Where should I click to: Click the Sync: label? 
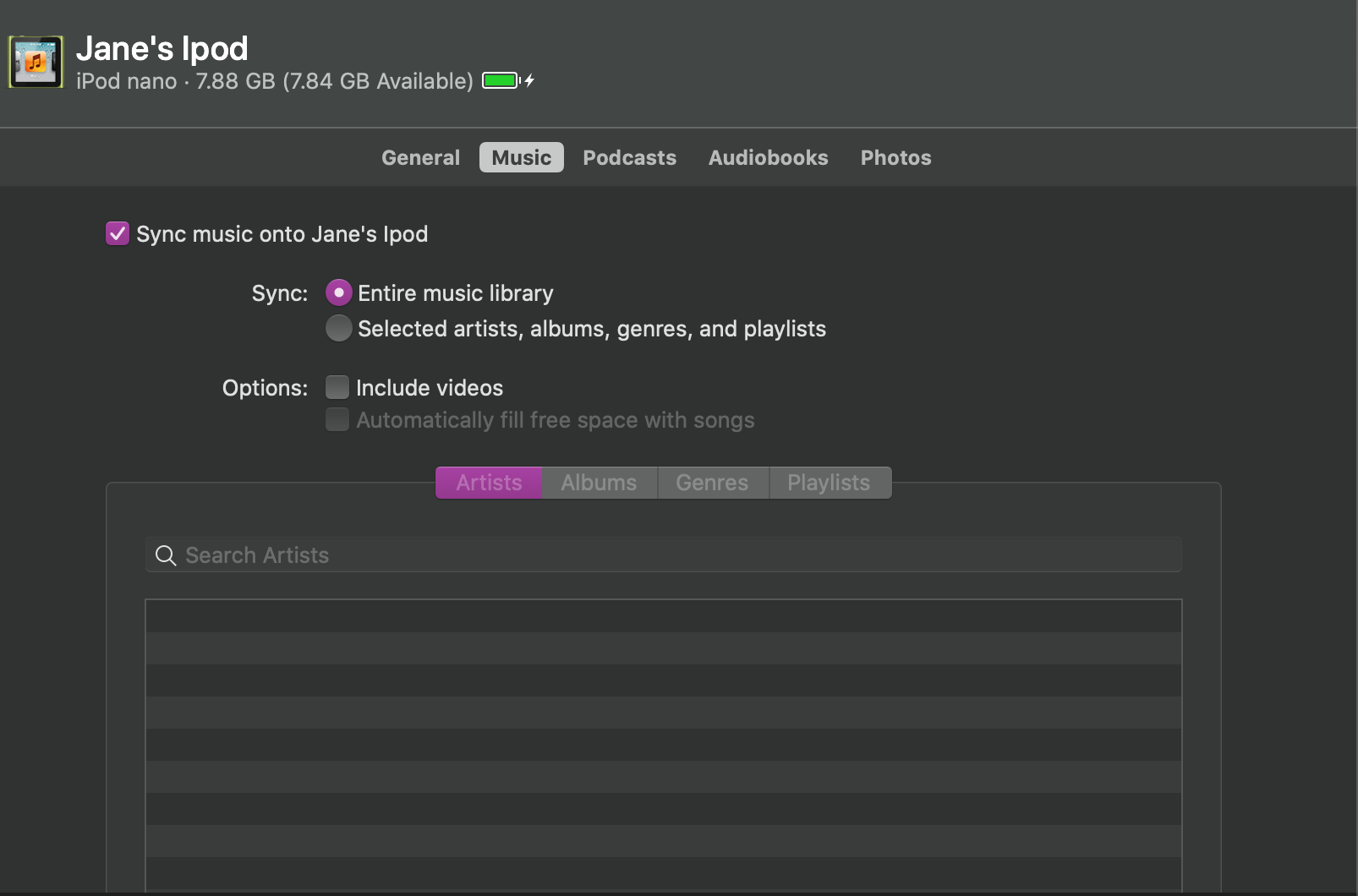coord(280,293)
